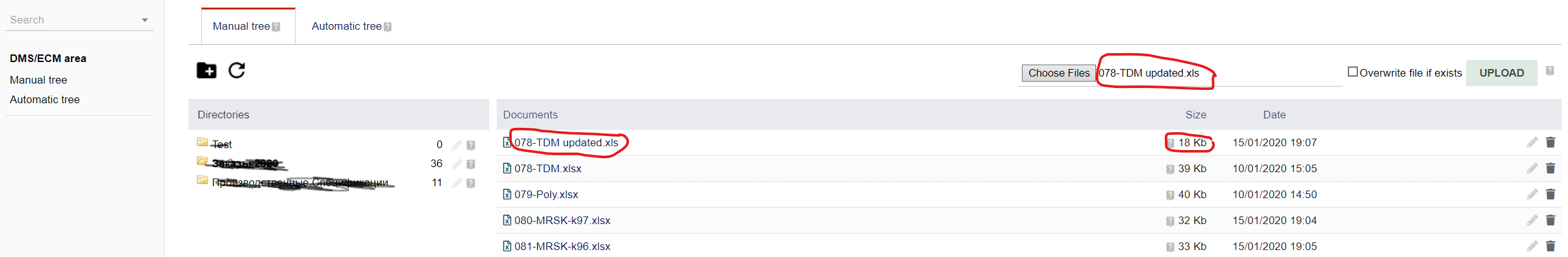The width and height of the screenshot is (1568, 257).
Task: Open the Test directory folder
Action: pyautogui.click(x=221, y=144)
